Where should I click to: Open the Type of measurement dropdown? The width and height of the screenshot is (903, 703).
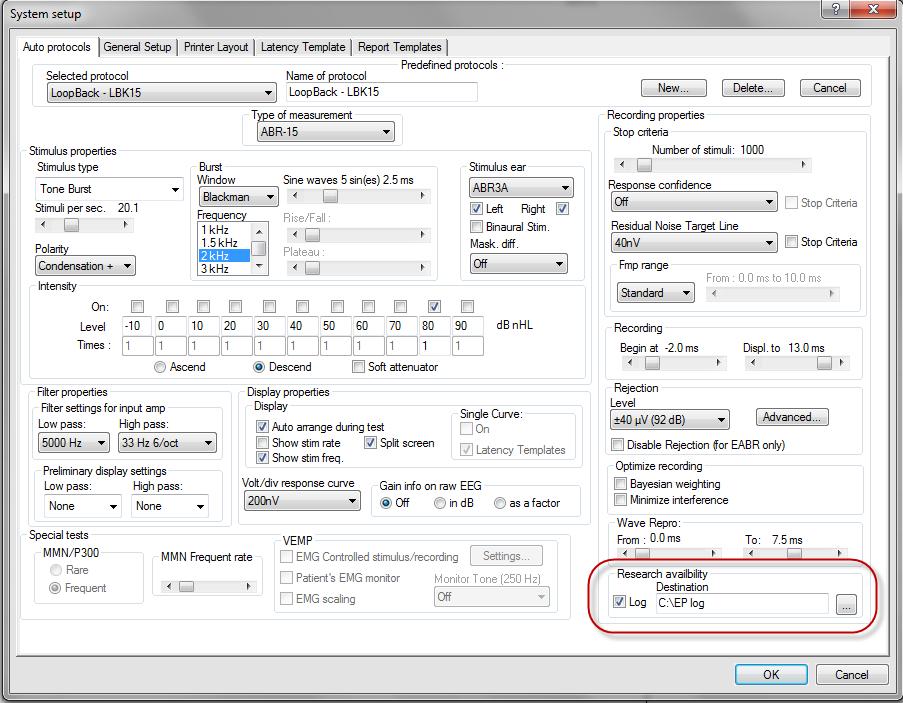pyautogui.click(x=325, y=132)
